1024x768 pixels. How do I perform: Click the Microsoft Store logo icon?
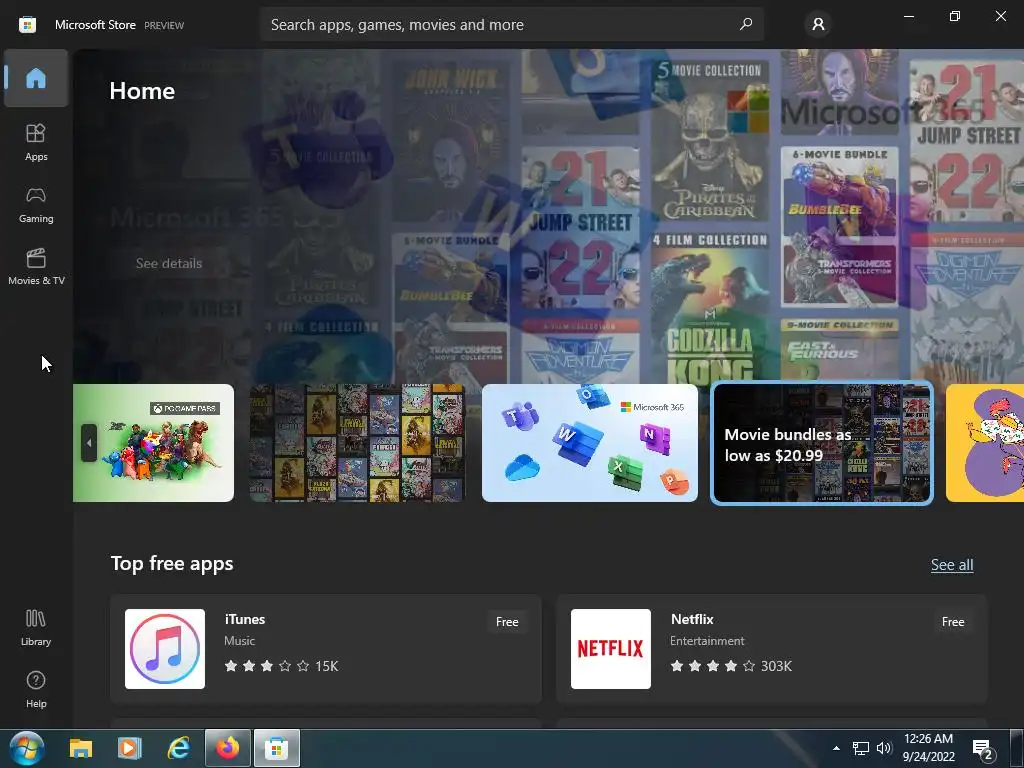point(27,25)
